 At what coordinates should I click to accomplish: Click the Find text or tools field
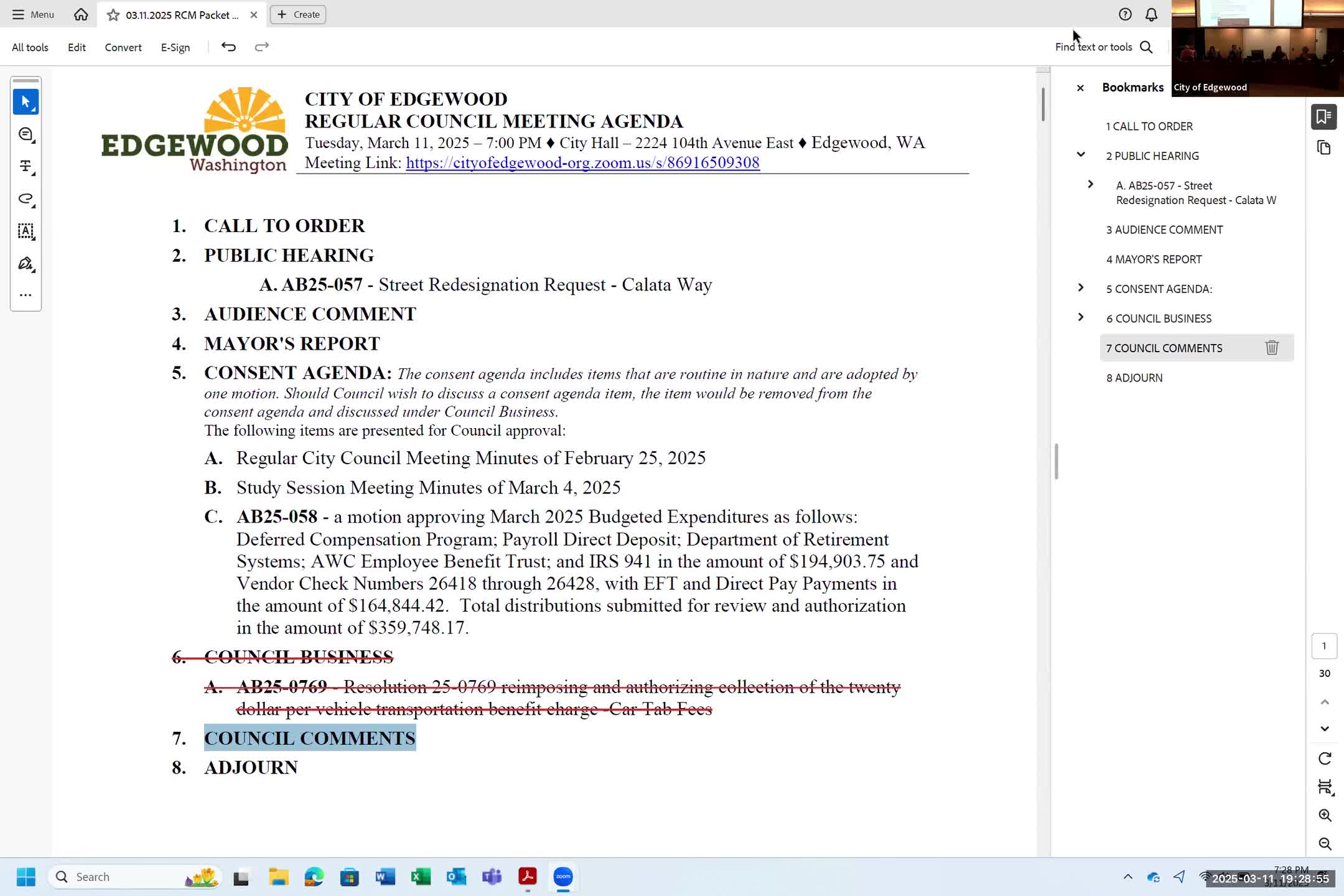click(x=1093, y=47)
